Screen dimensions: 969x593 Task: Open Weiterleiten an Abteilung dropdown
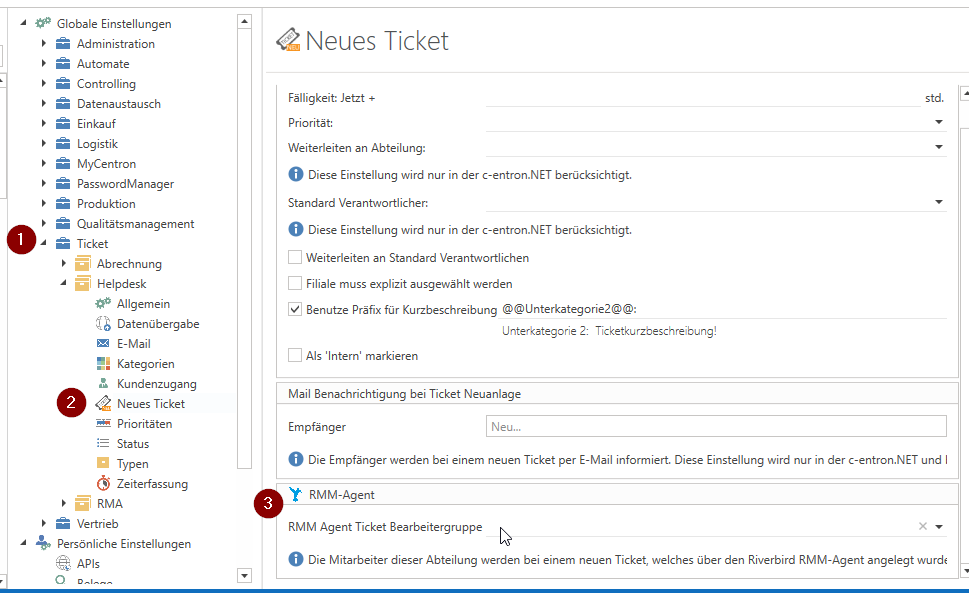(939, 148)
